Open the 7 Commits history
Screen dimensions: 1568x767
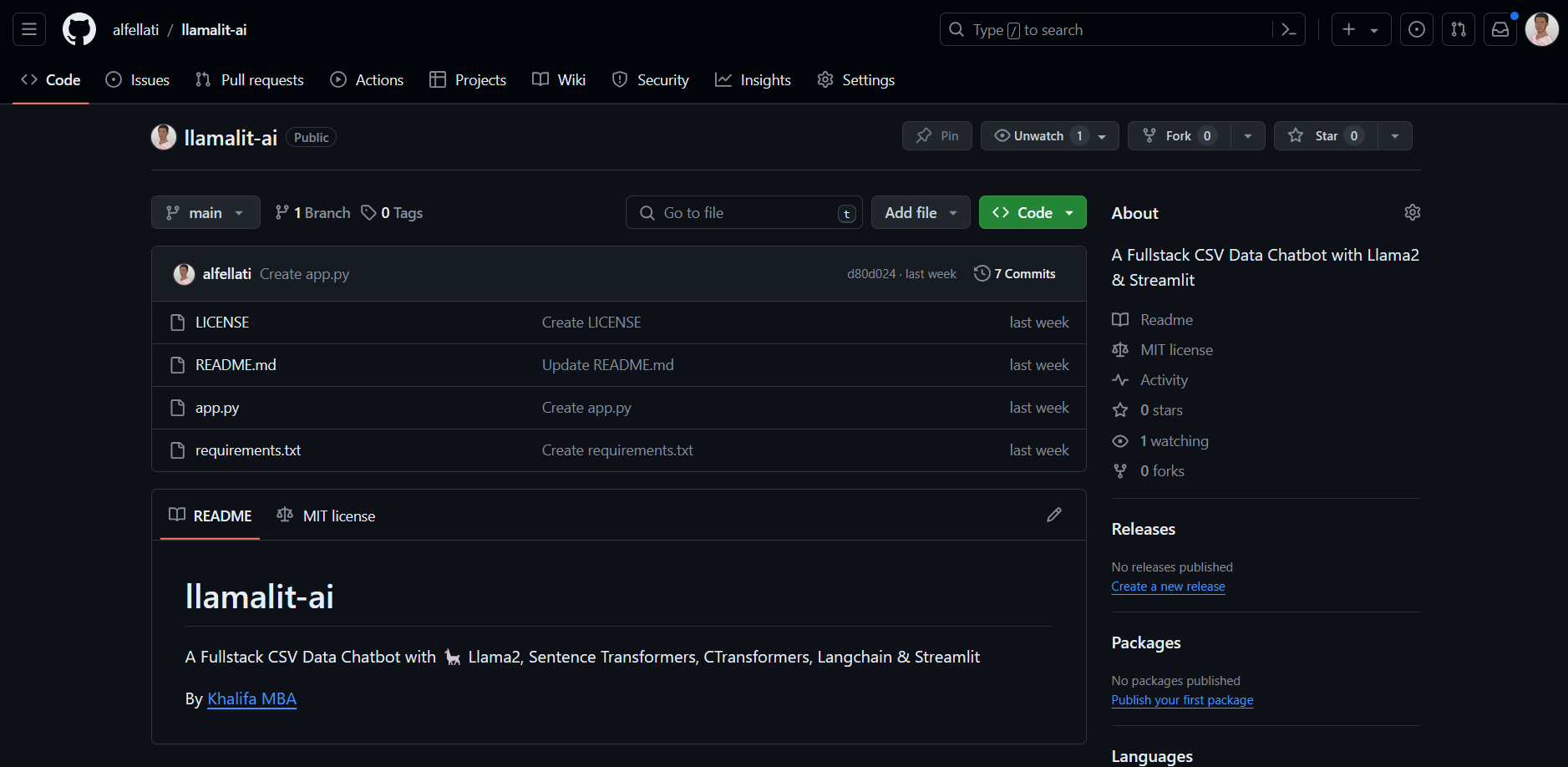coord(1015,274)
